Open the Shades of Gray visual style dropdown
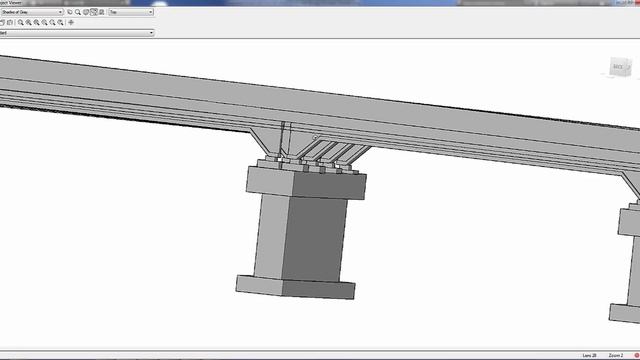Viewport: 640px width, 360px height. tap(32, 12)
